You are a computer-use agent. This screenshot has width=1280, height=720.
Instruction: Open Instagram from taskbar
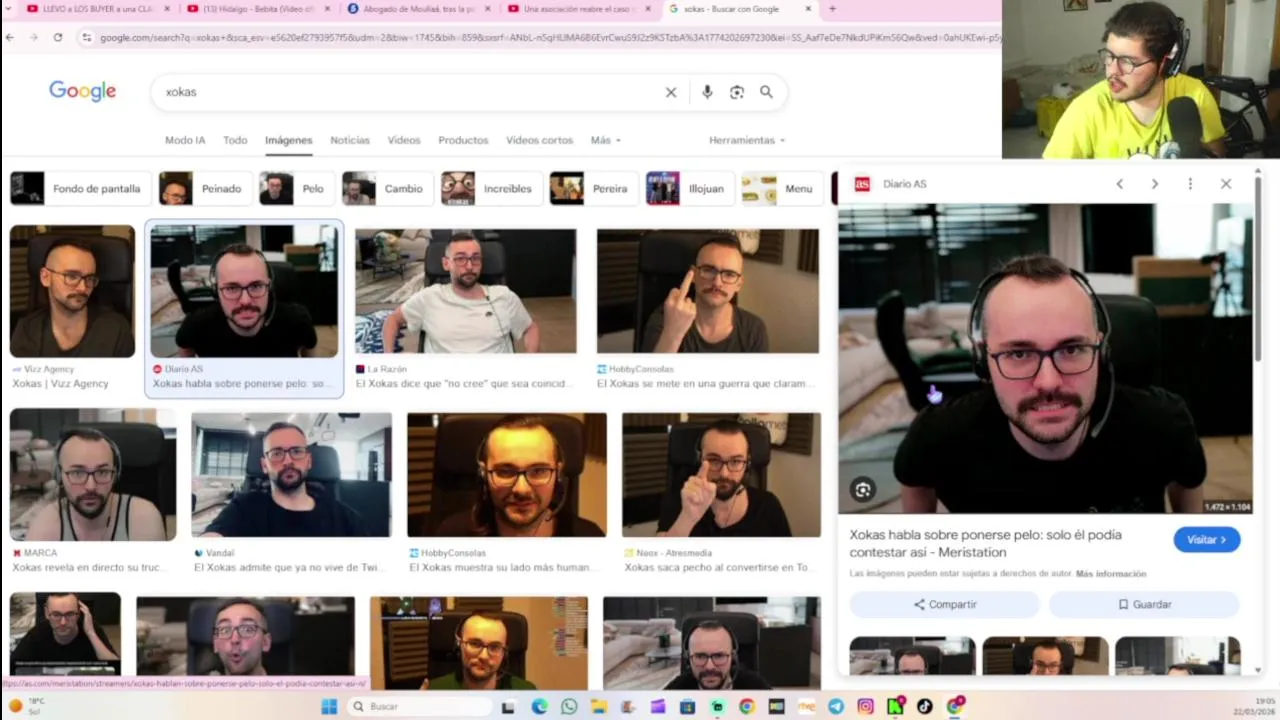[x=865, y=707]
